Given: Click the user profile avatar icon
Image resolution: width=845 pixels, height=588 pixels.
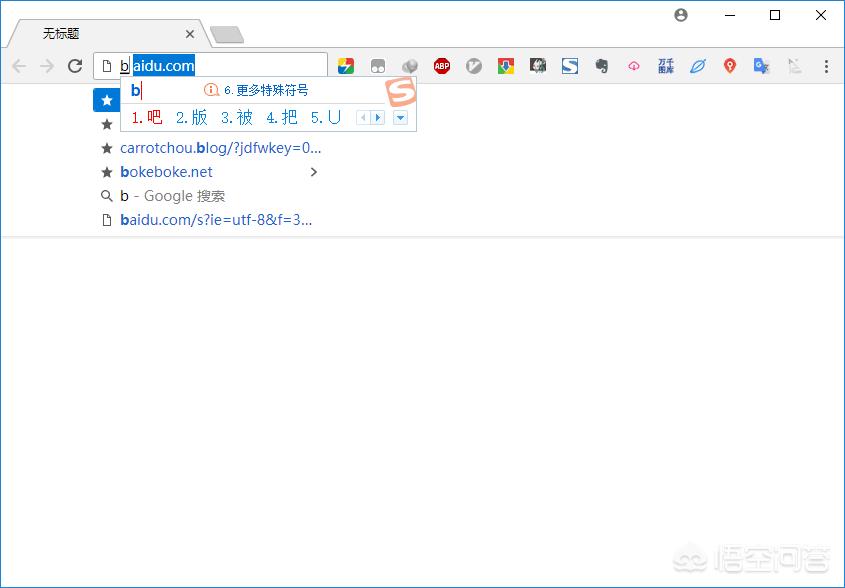Looking at the screenshot, I should [681, 15].
